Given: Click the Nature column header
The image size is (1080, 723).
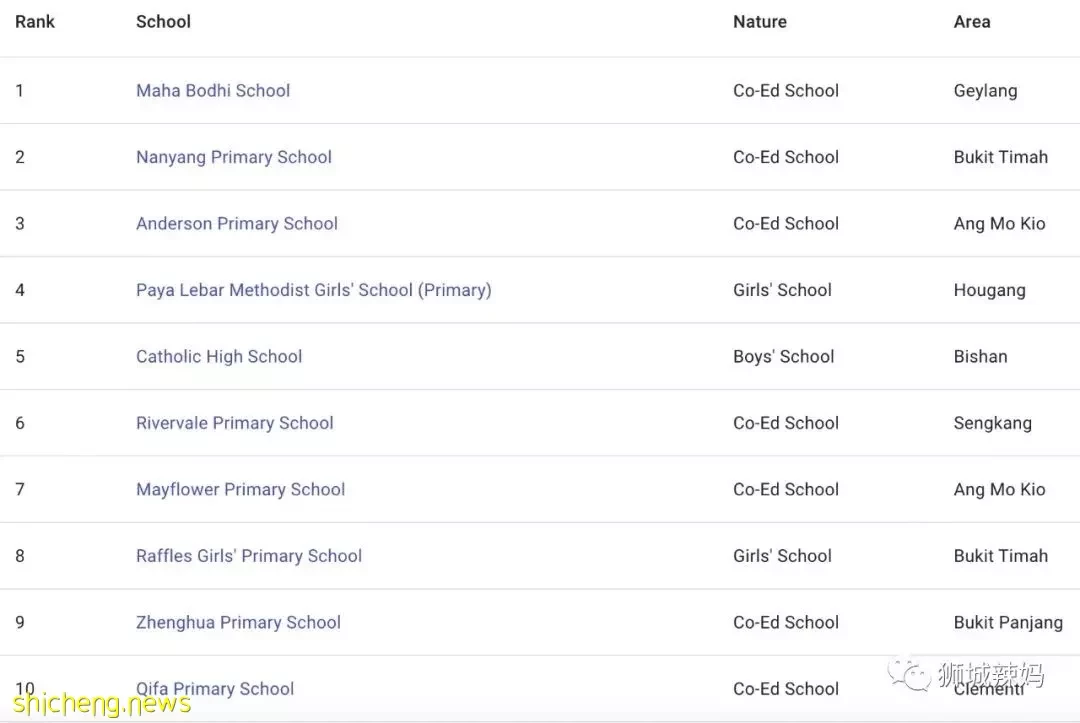Looking at the screenshot, I should coord(760,22).
